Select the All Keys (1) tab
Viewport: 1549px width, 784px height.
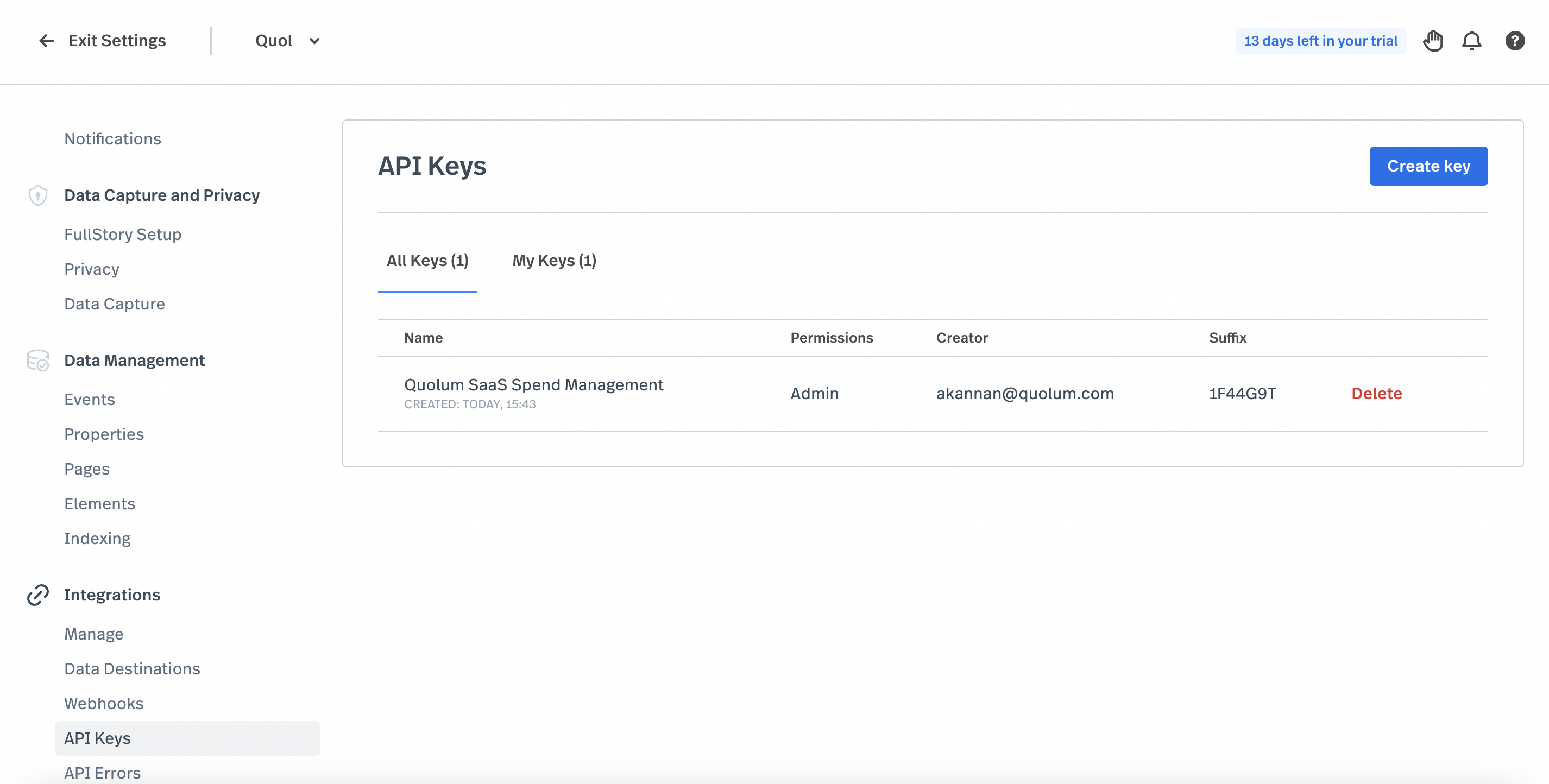427,260
